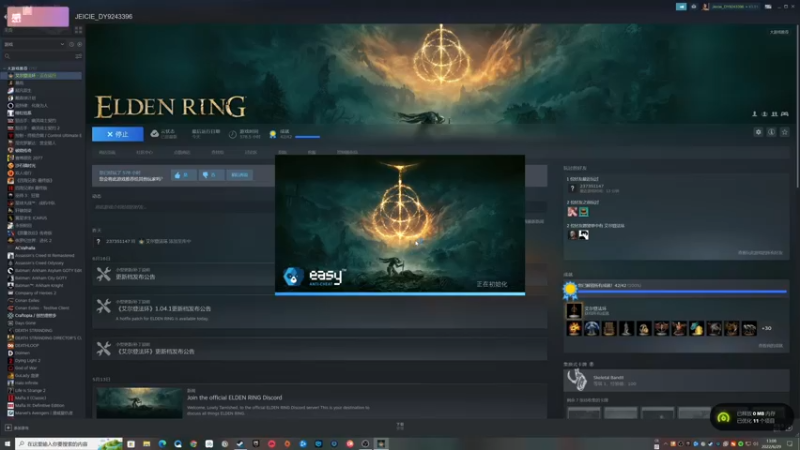Open Elden Ring 1.04.1 patch announcement
This screenshot has height=450, width=800.
[x=319, y=309]
